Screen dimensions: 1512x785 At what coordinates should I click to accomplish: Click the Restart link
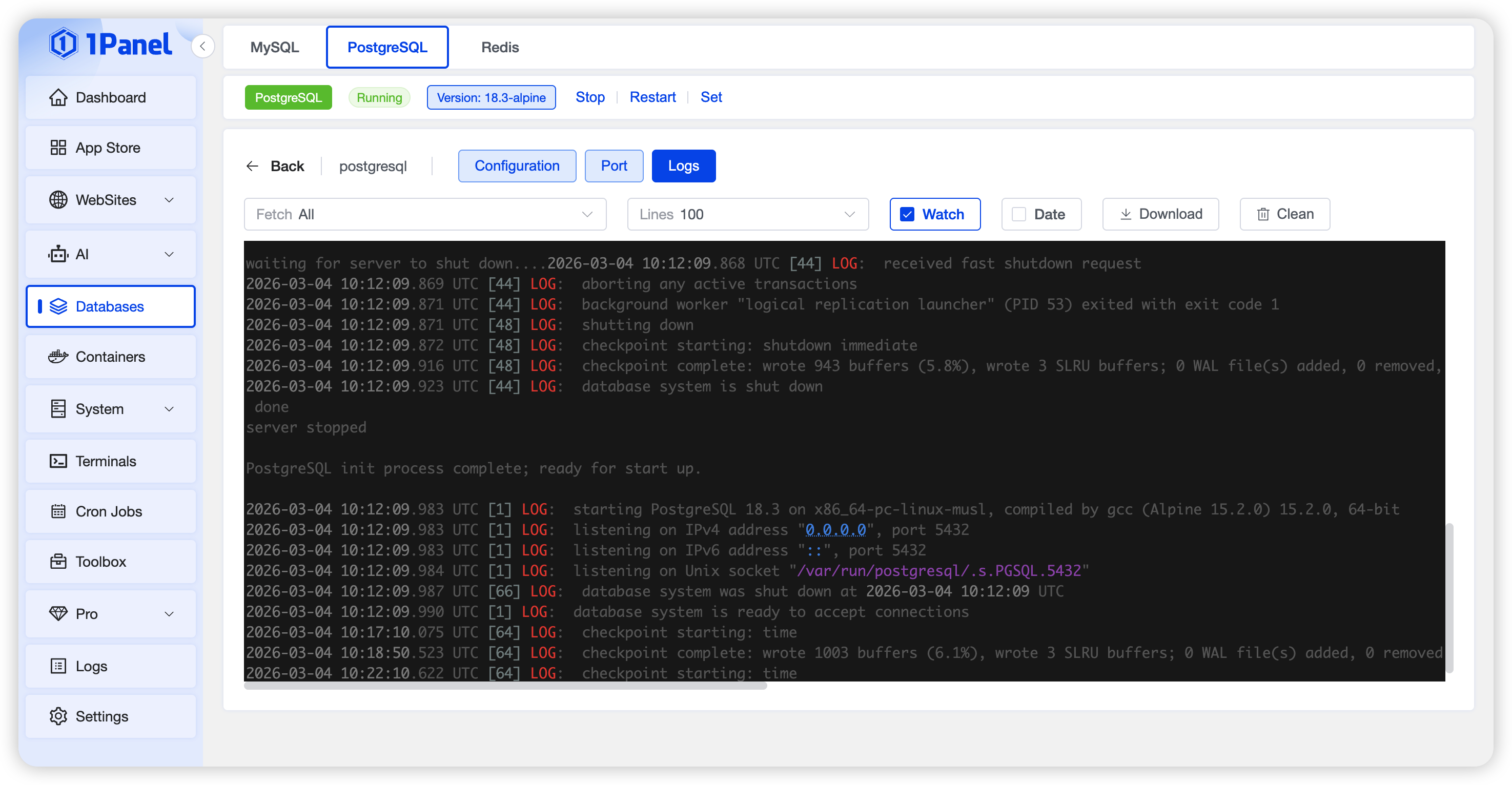tap(652, 97)
